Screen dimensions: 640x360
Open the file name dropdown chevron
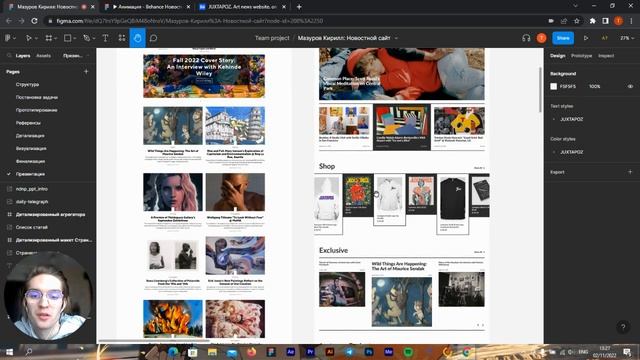pos(396,38)
